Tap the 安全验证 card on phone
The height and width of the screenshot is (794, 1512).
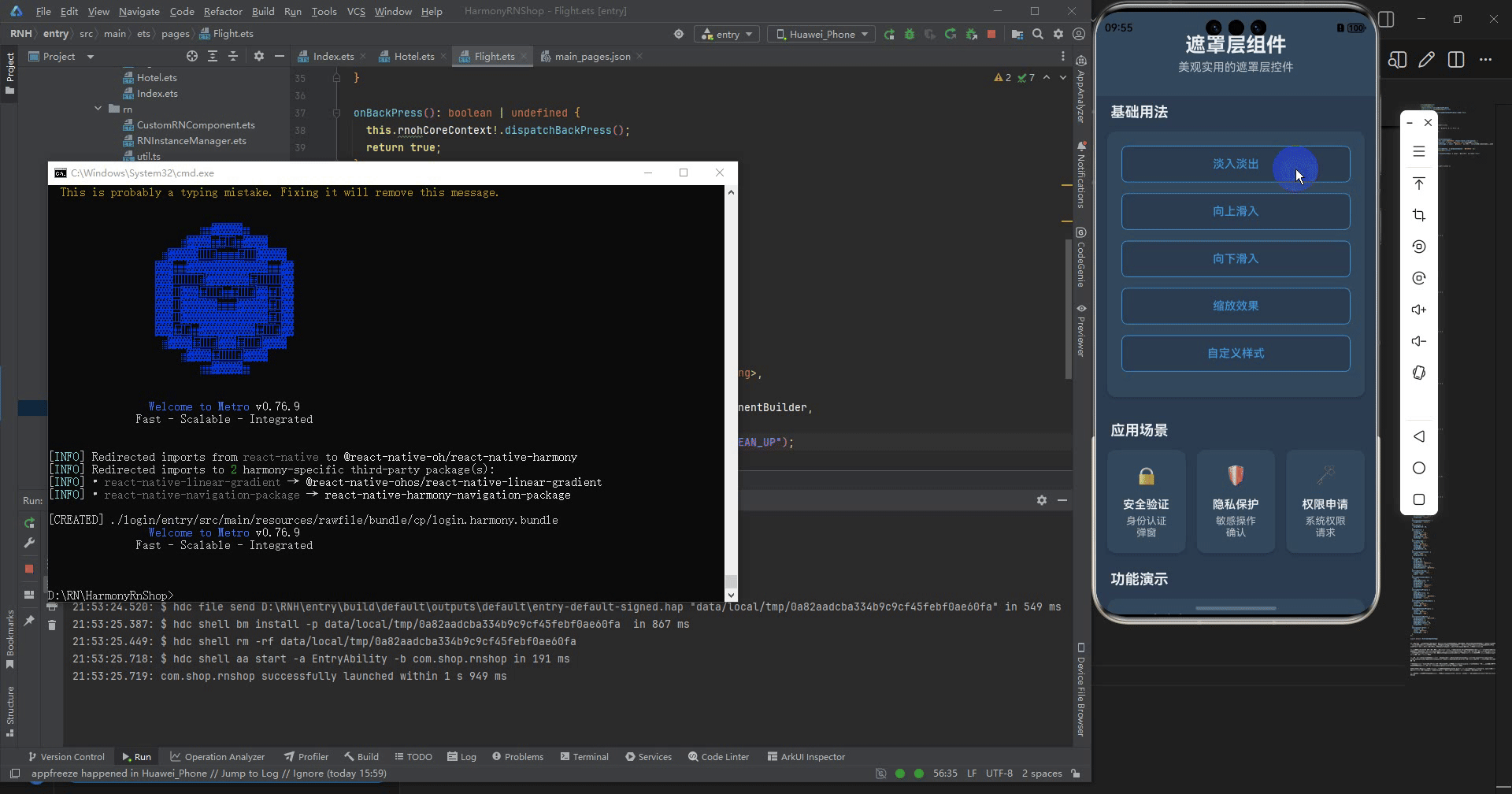[1146, 501]
